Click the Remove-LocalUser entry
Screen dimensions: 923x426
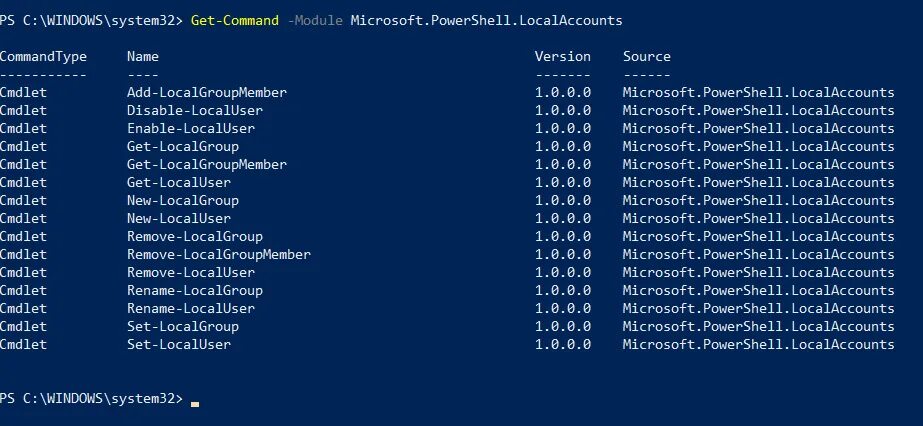point(191,272)
